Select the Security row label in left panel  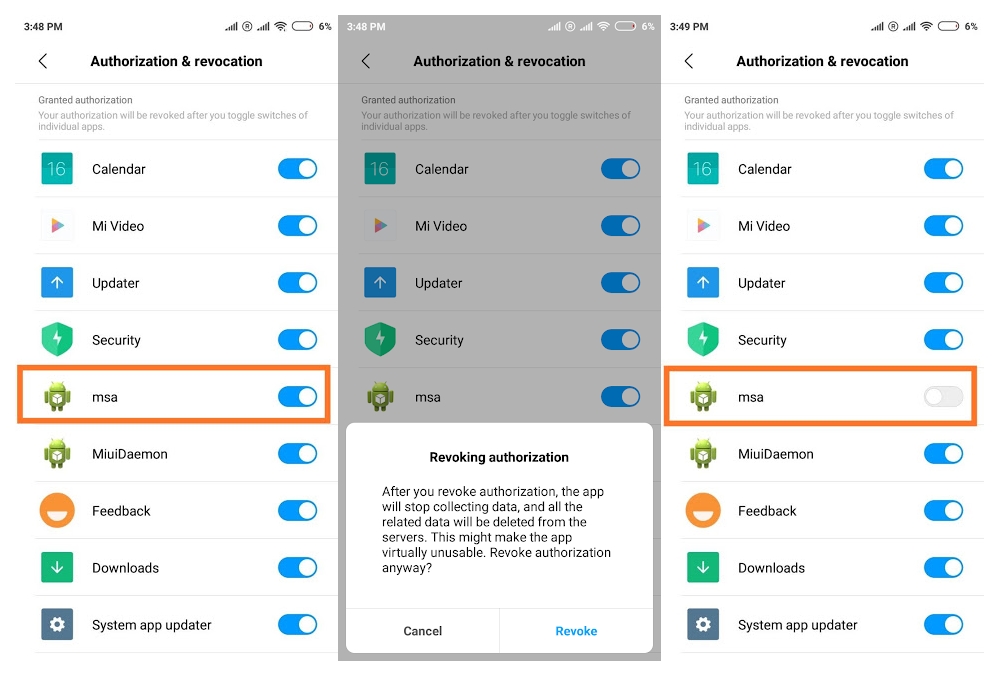click(x=116, y=340)
